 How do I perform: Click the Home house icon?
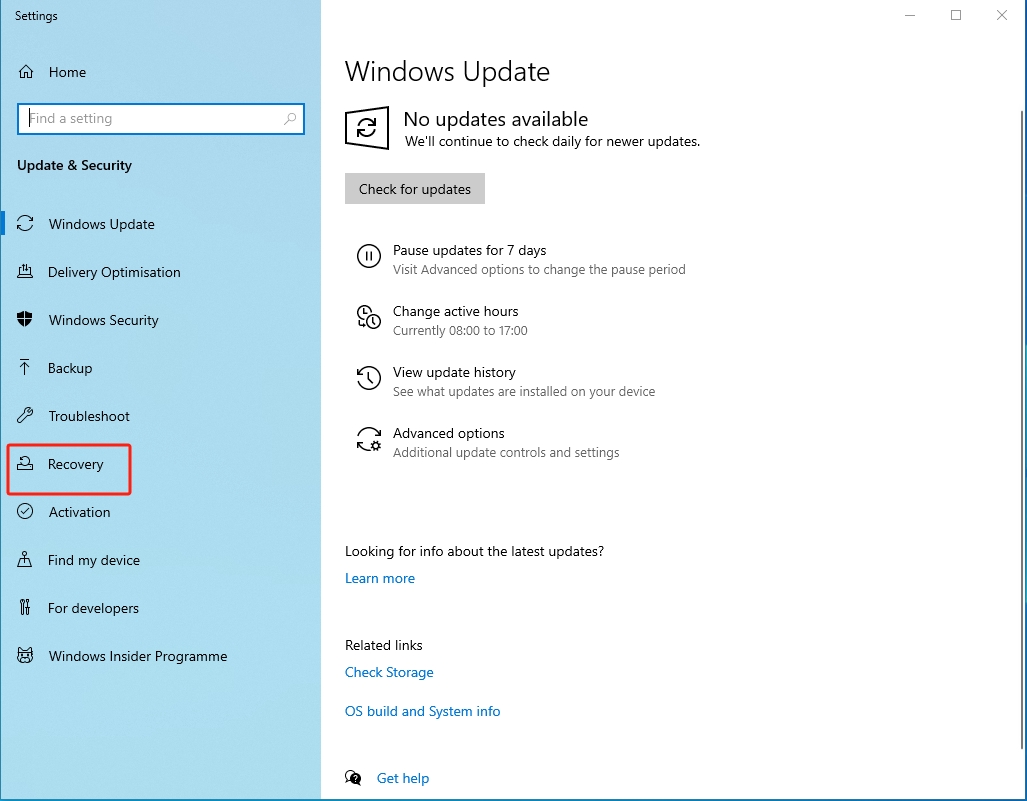tap(26, 72)
